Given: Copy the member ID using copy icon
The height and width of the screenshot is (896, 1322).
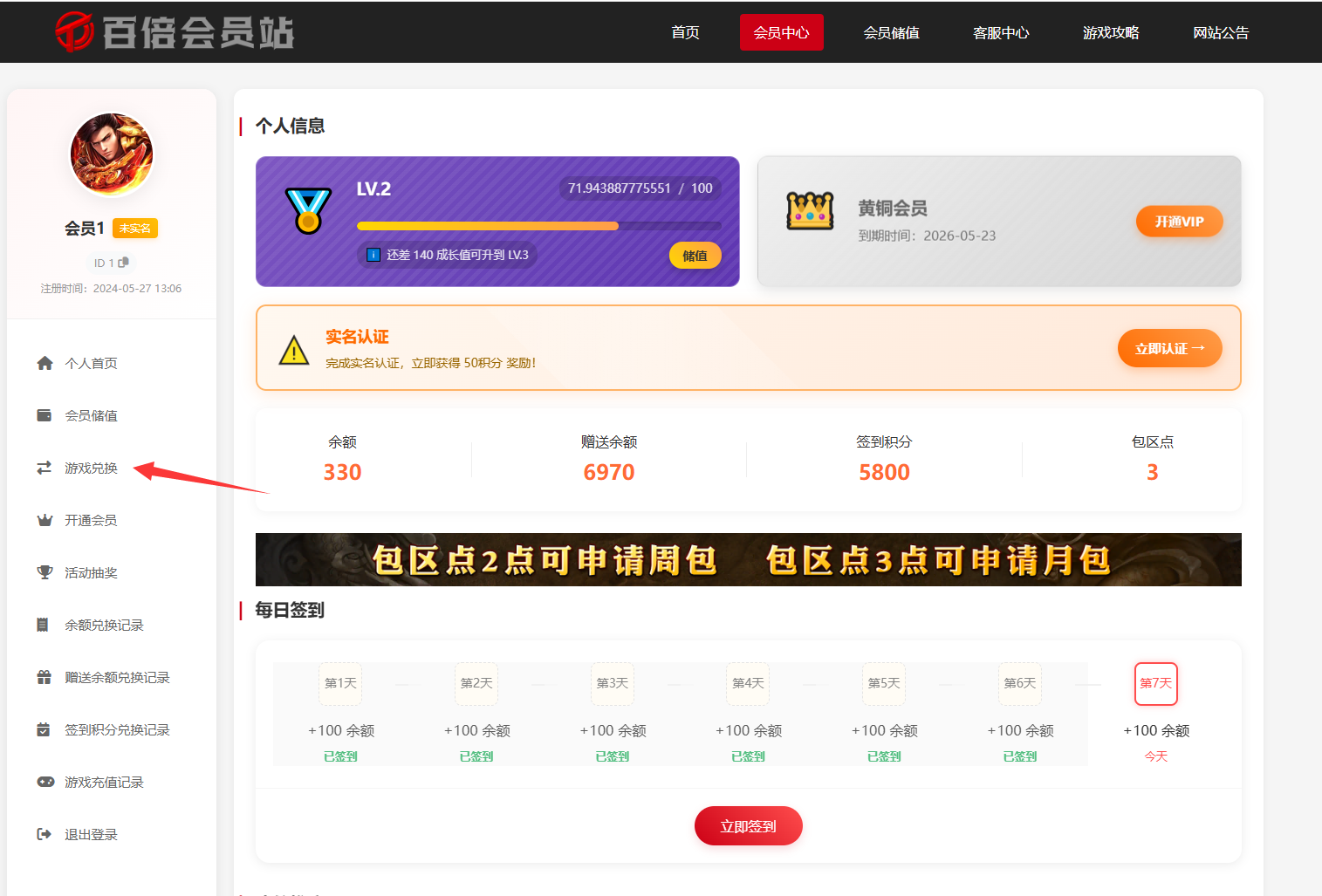Looking at the screenshot, I should 124,263.
